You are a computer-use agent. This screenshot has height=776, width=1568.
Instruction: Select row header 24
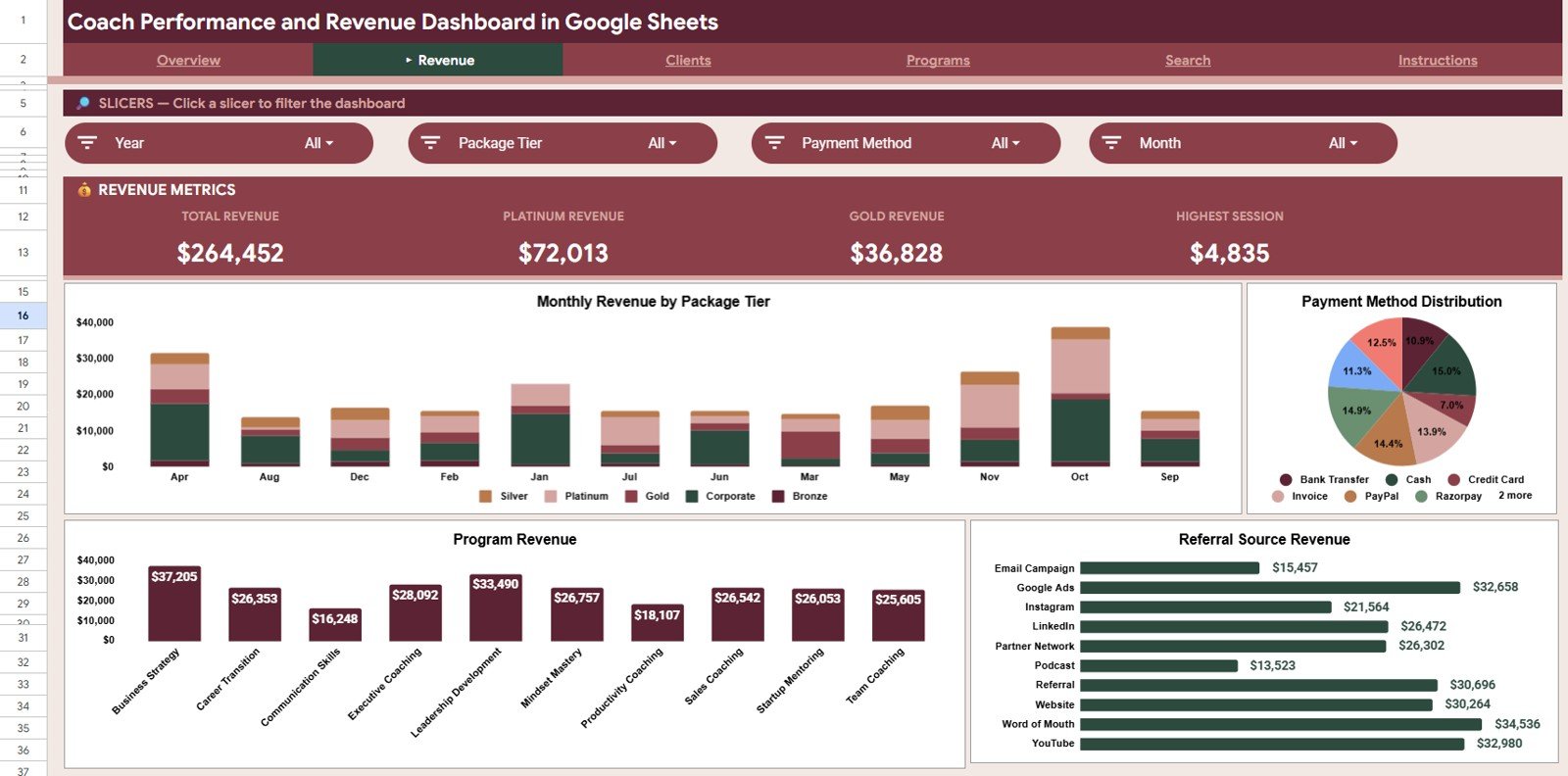[x=23, y=494]
